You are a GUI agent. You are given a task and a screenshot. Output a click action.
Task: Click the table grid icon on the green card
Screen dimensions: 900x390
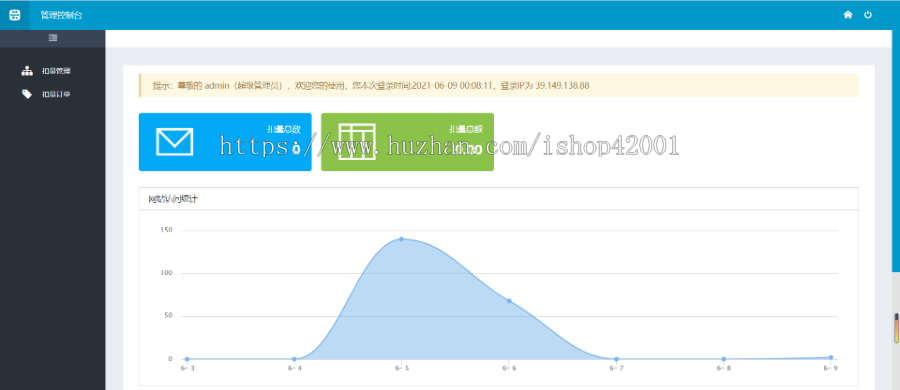(x=357, y=141)
